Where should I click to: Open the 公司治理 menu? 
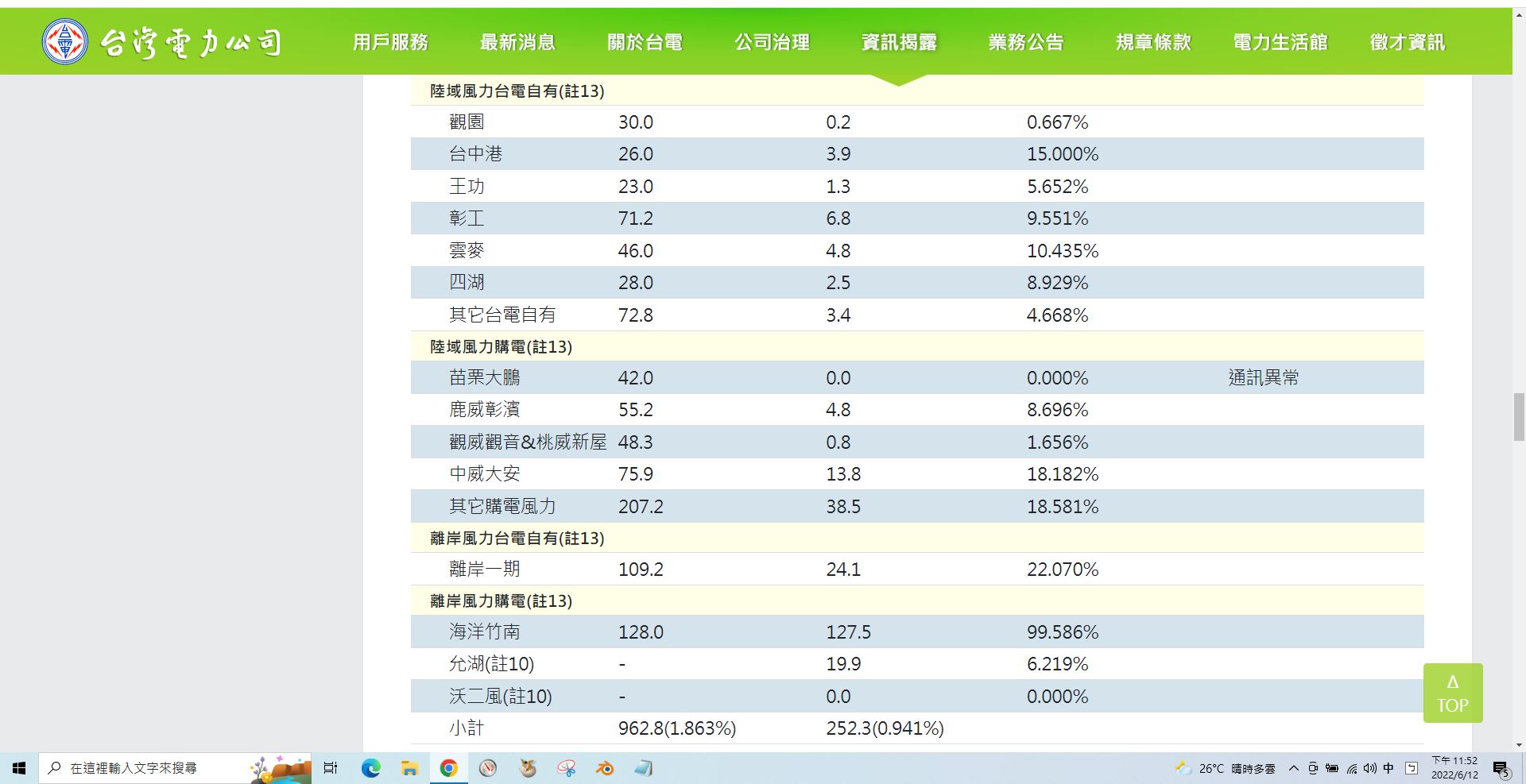(x=772, y=42)
